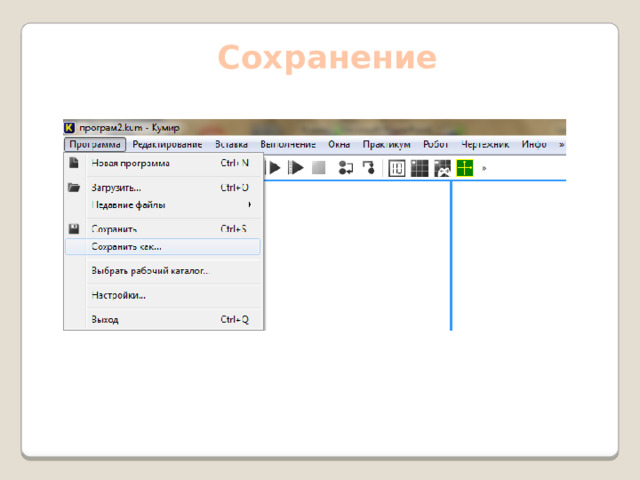Click the right-hand editor margin pane
Image resolution: width=640 pixels, height=480 pixels.
pyautogui.click(x=509, y=255)
